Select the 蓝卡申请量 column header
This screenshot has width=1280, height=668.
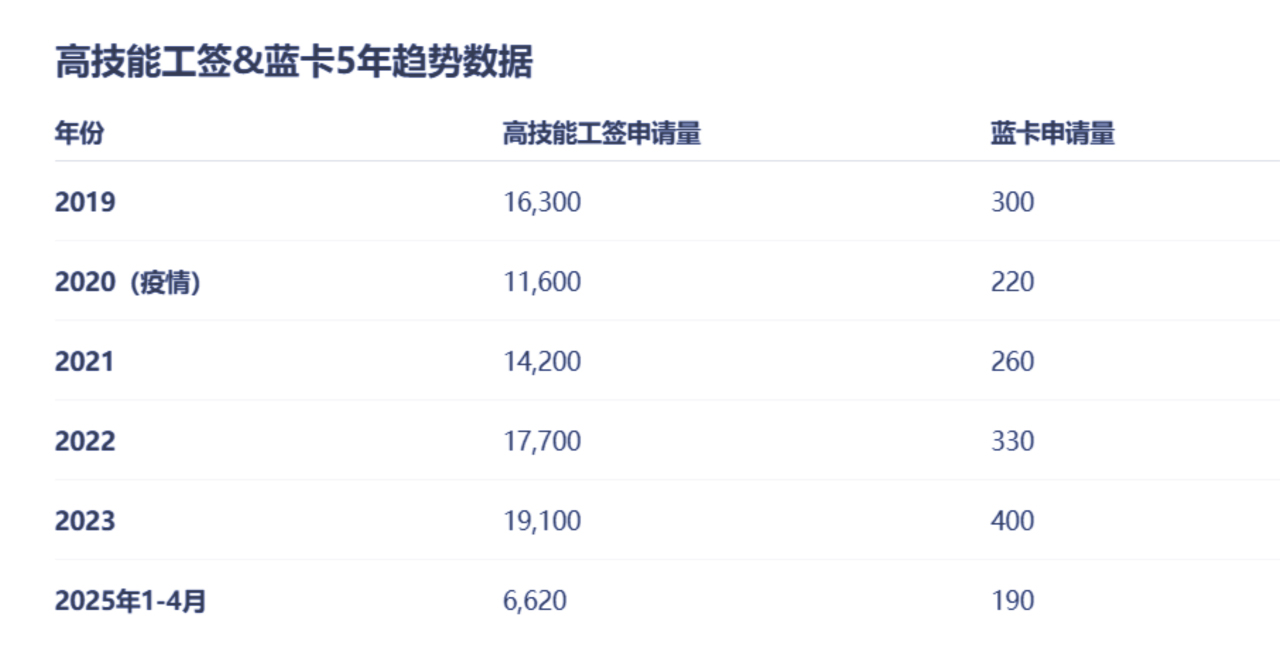pos(1053,133)
